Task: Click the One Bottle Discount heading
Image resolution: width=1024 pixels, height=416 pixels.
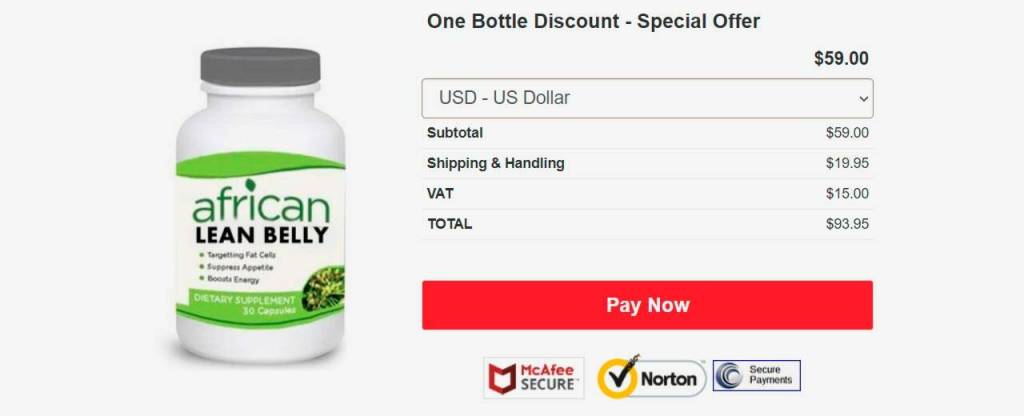Action: (x=593, y=22)
